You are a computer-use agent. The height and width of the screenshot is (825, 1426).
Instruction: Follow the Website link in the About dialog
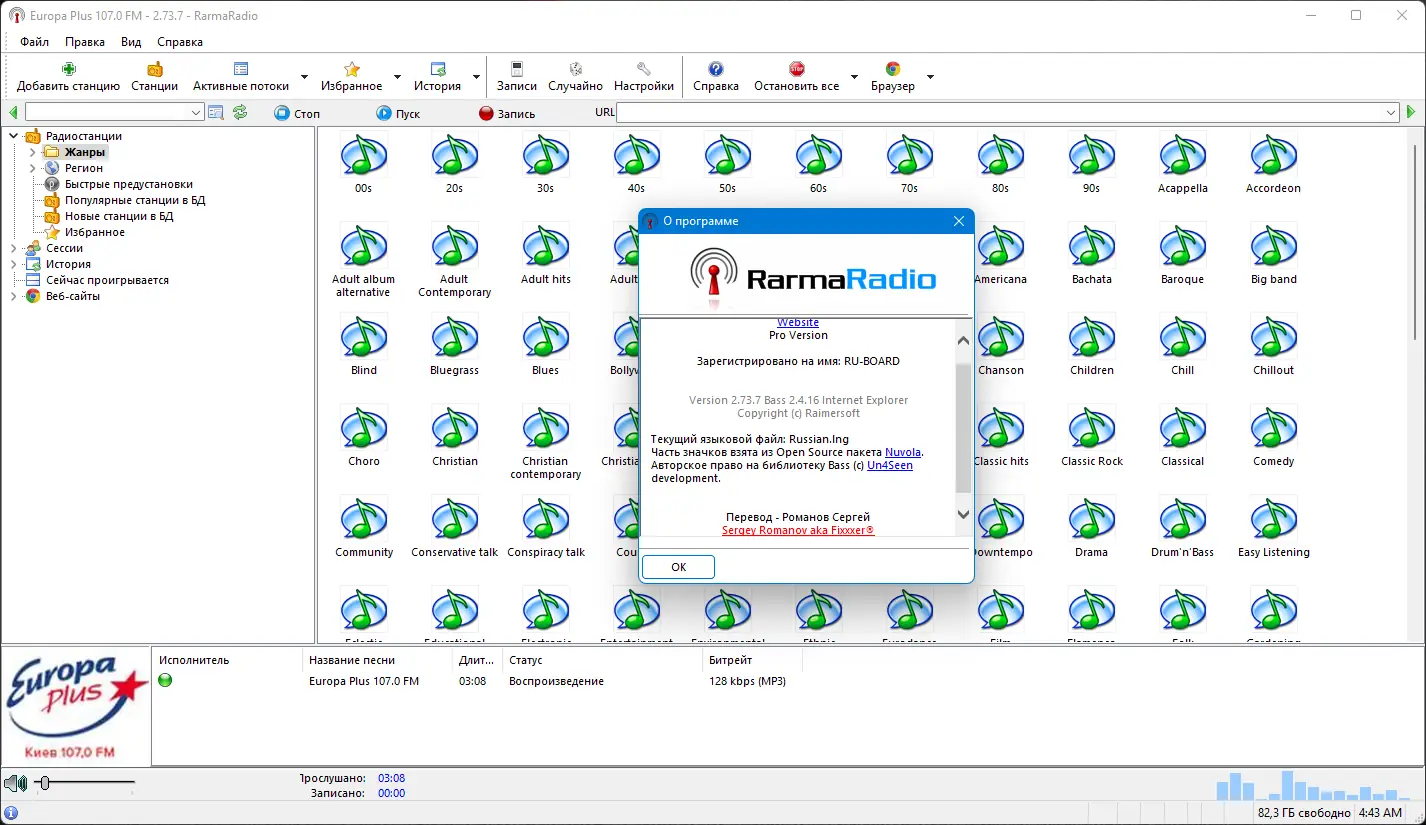click(797, 321)
